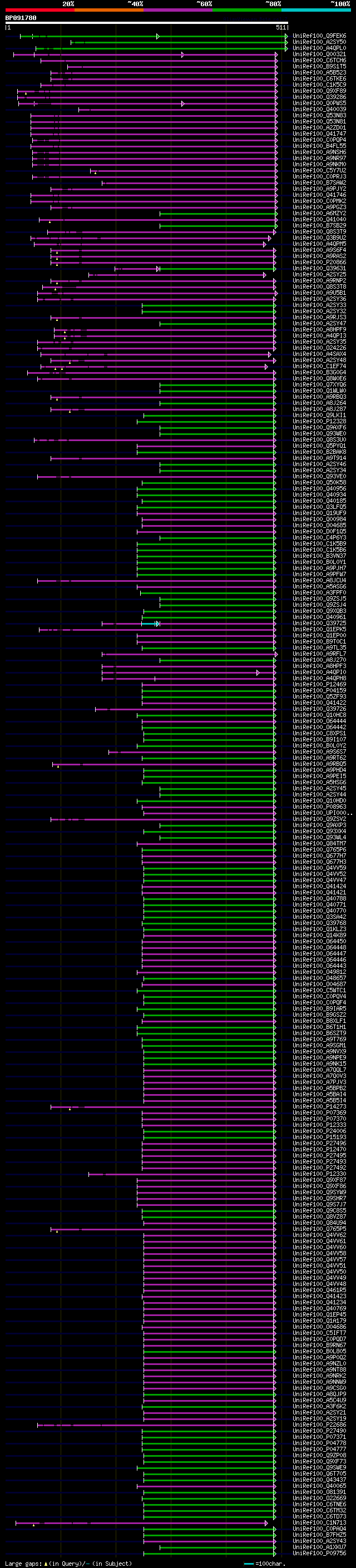Select label UniRef100_Q39725
The image size is (356, 1568).
pyautogui.click(x=319, y=624)
